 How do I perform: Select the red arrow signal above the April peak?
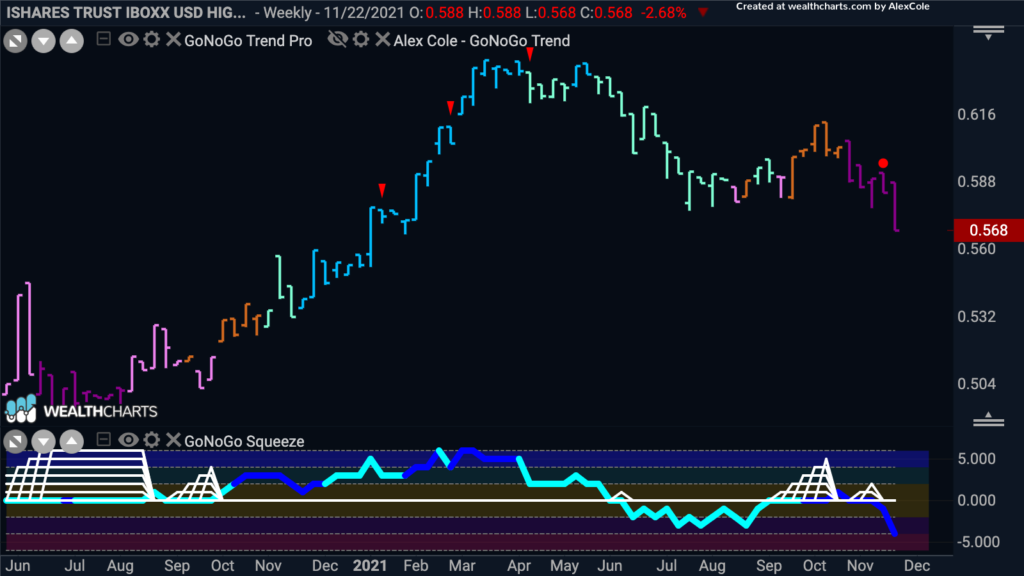pyautogui.click(x=530, y=54)
